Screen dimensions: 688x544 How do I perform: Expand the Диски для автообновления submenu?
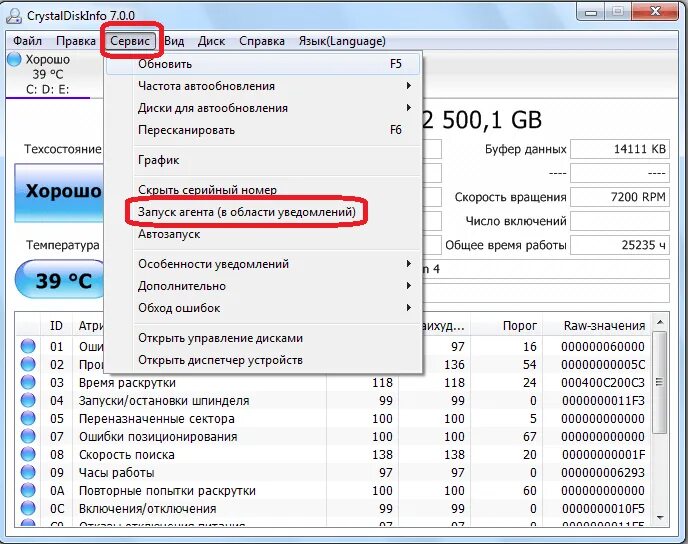[x=263, y=108]
